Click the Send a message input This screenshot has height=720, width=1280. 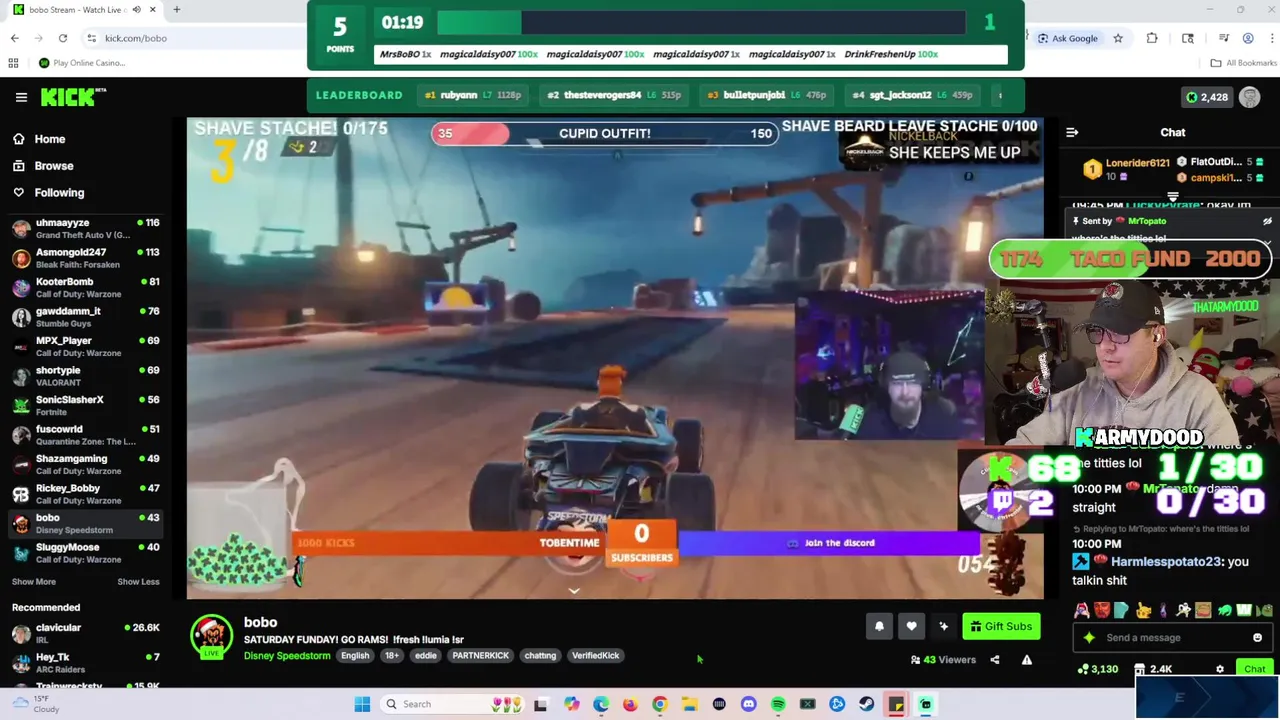pos(1172,638)
